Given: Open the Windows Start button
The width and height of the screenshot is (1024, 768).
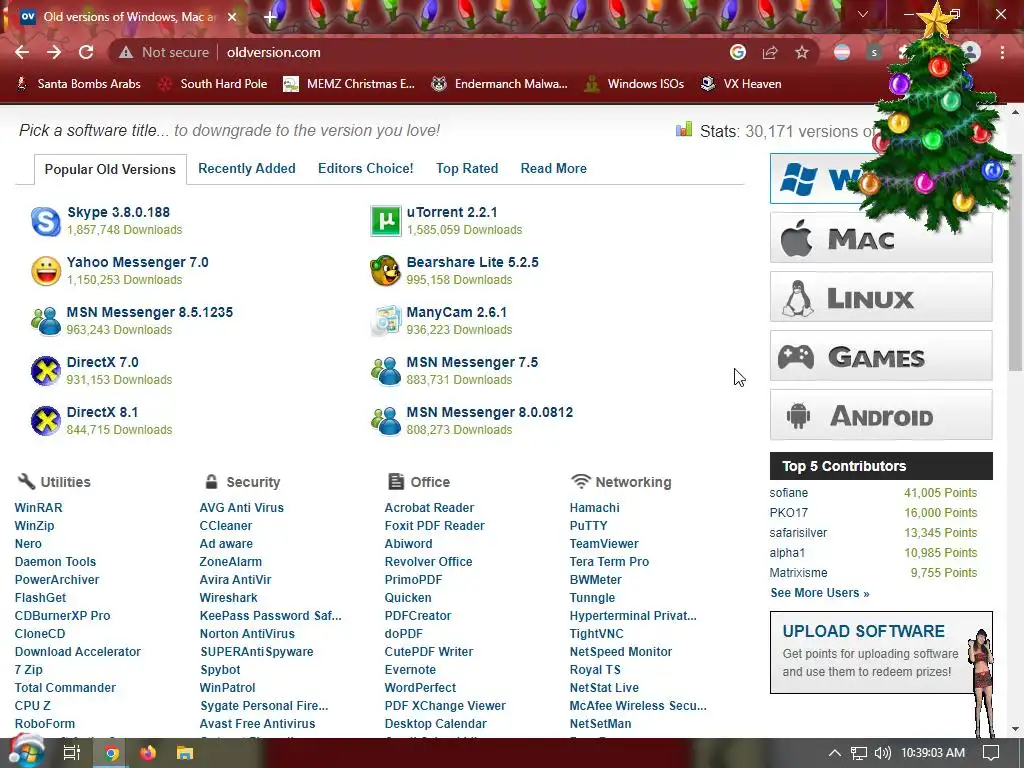Looking at the screenshot, I should 26,752.
